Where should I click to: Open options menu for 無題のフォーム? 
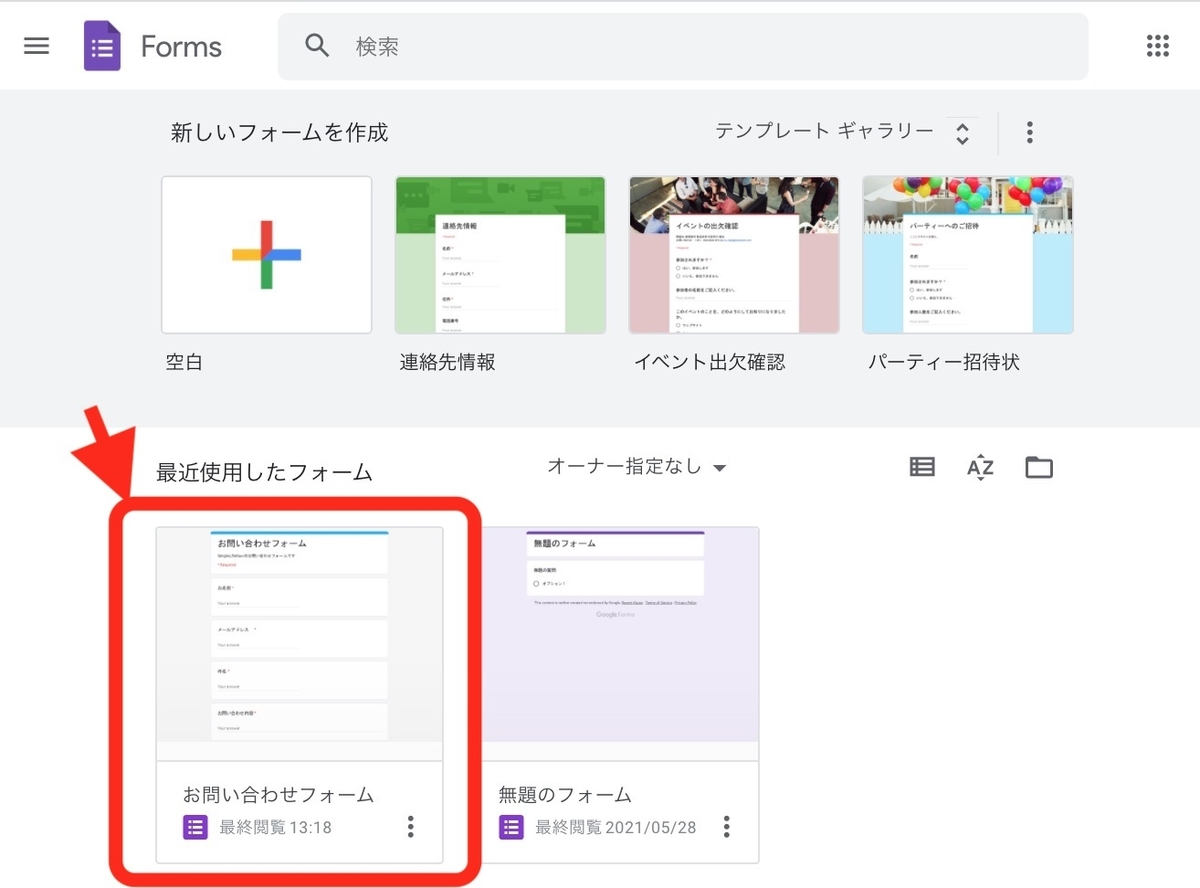[727, 826]
